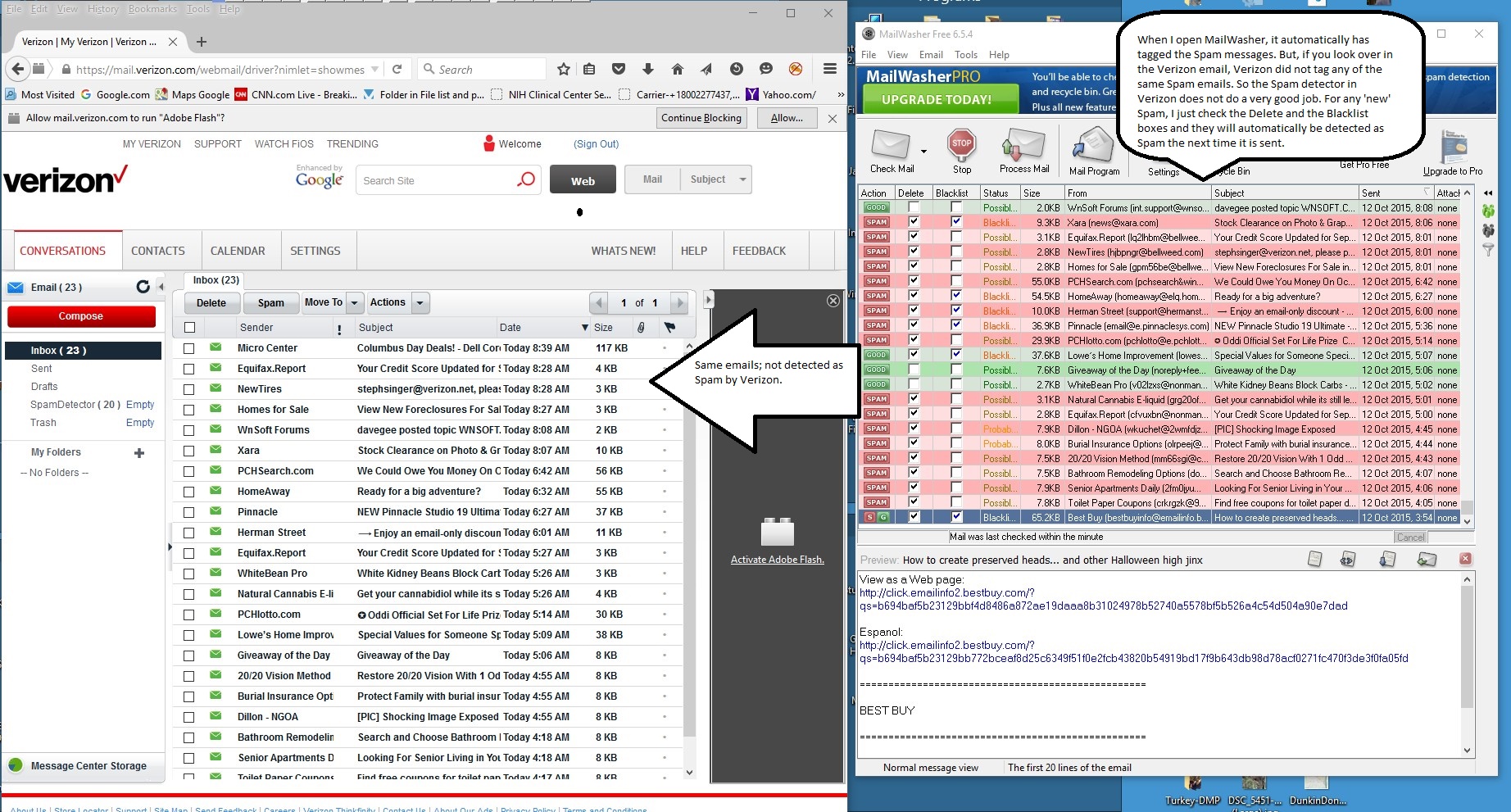1511x812 pixels.
Task: Open the SpamDetector folder
Action: (75, 405)
